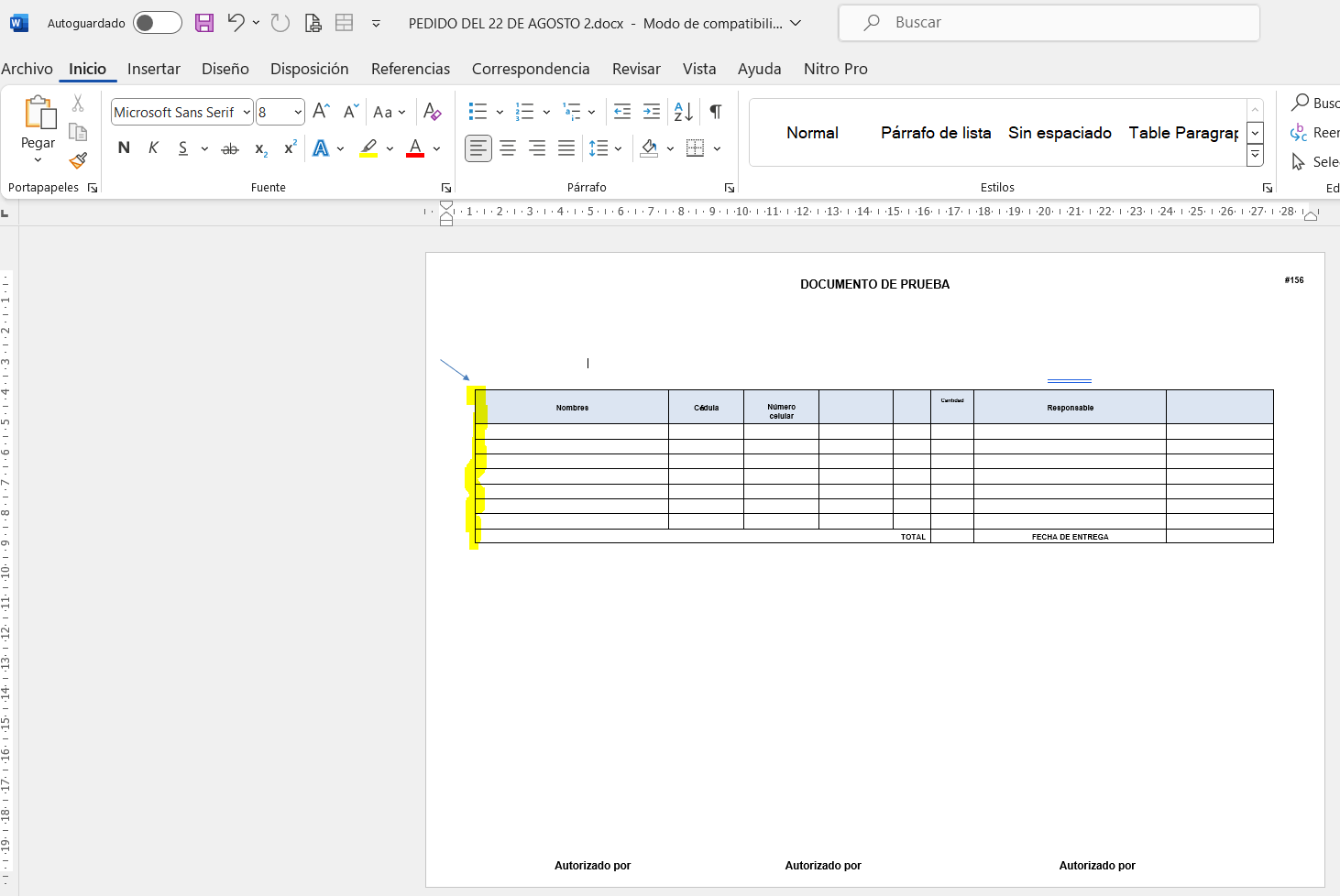Apply the Normal style
The image size is (1340, 896).
pos(813,133)
